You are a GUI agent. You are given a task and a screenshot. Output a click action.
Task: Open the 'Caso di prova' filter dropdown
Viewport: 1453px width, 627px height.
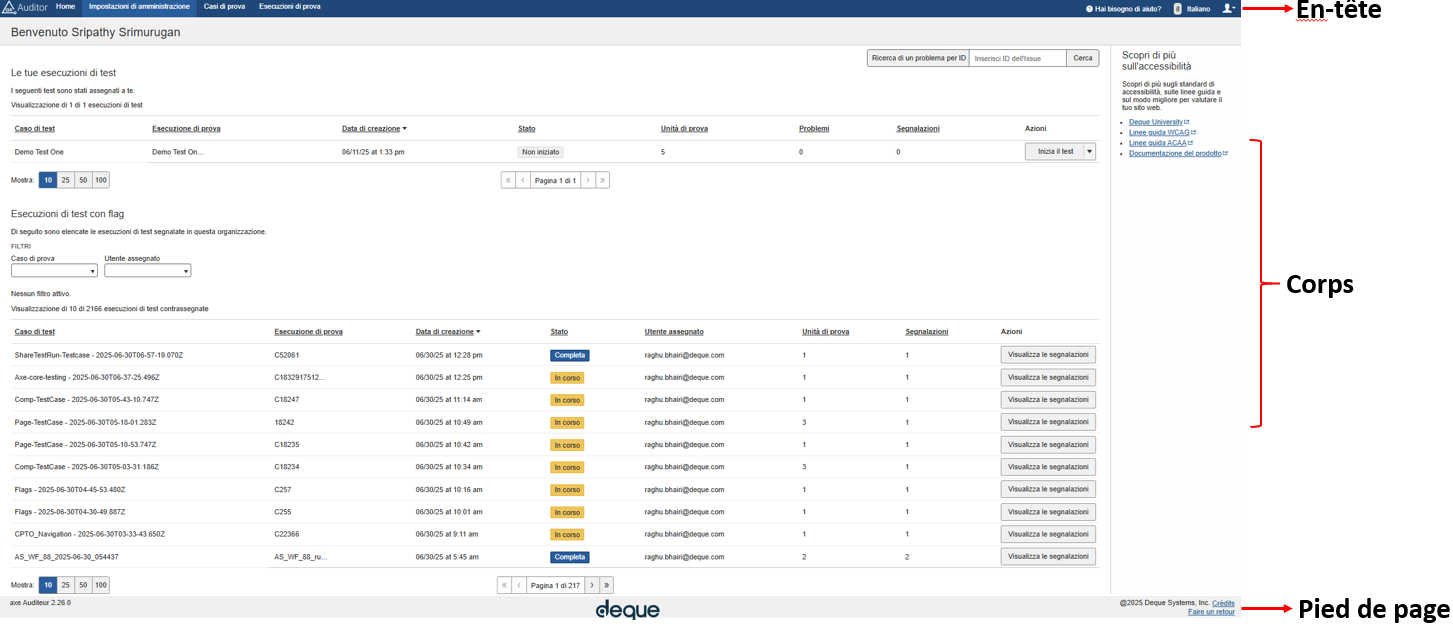pos(54,270)
